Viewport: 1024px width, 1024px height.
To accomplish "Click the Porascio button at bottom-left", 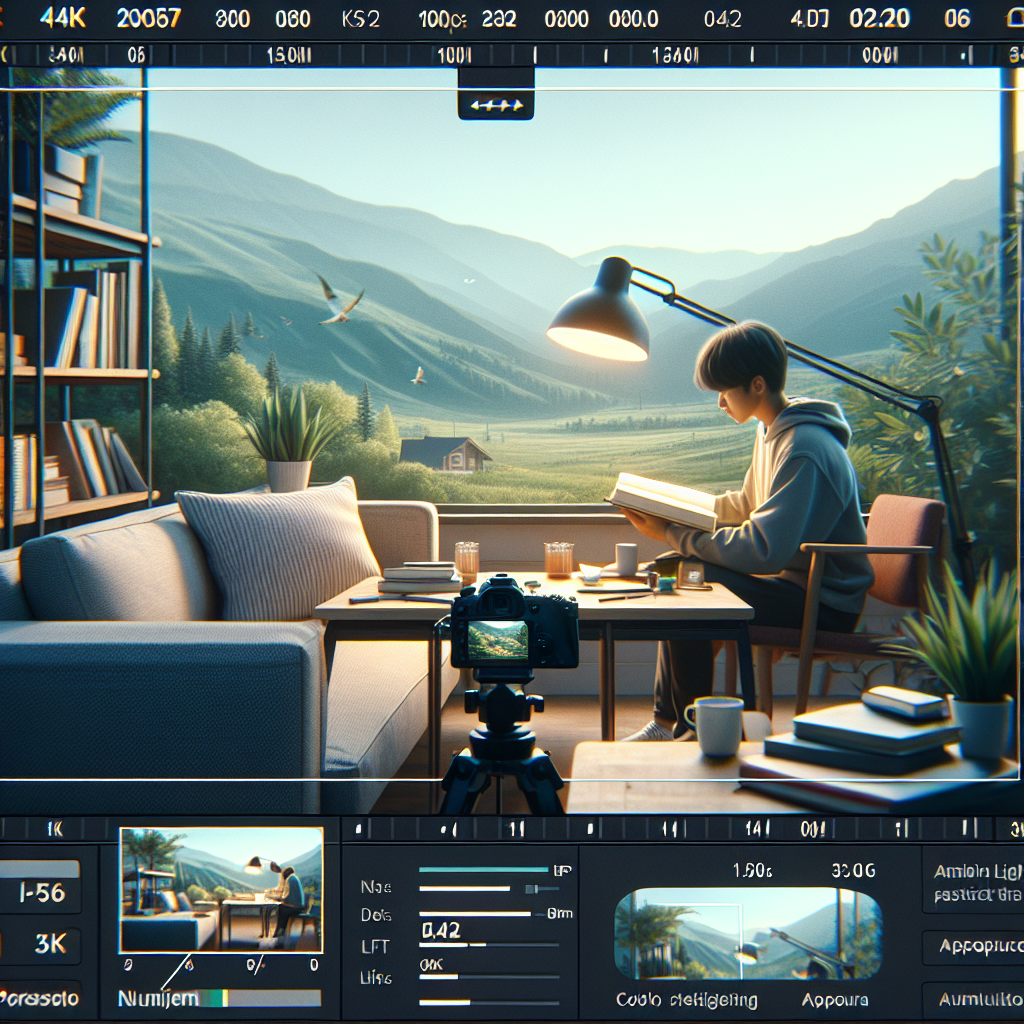I will [x=39, y=998].
